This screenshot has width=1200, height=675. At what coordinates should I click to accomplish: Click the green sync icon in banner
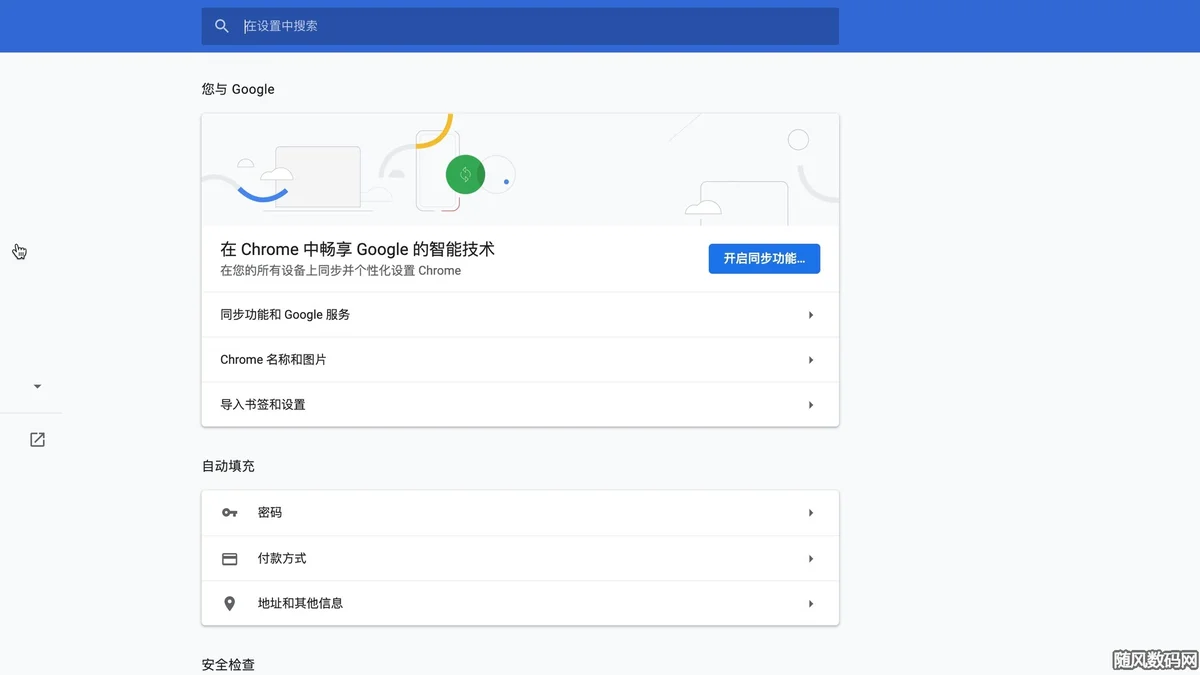[465, 175]
